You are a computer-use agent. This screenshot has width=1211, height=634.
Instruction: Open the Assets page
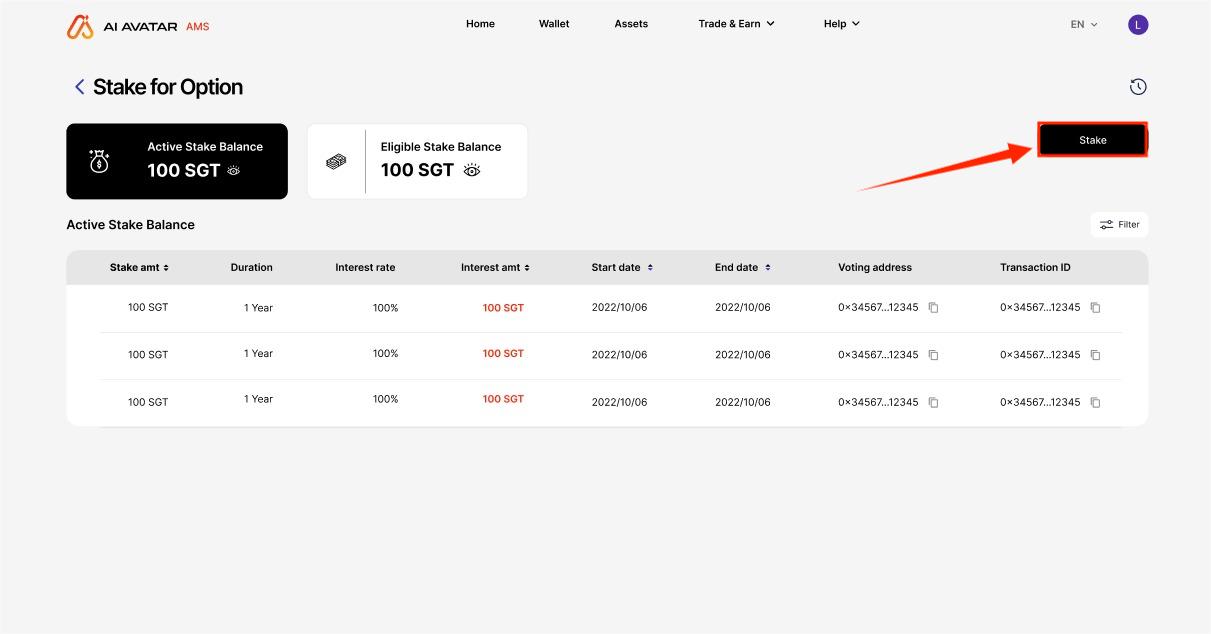point(631,24)
